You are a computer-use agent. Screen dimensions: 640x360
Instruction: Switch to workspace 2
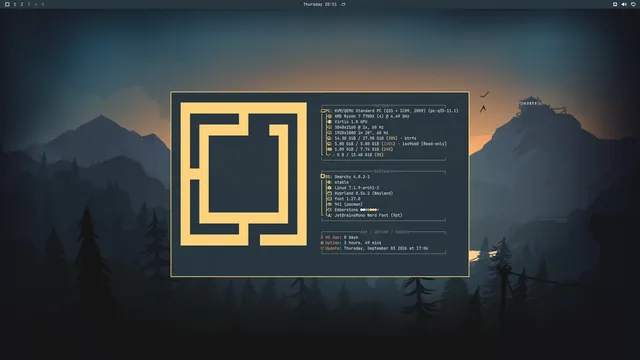22,4
